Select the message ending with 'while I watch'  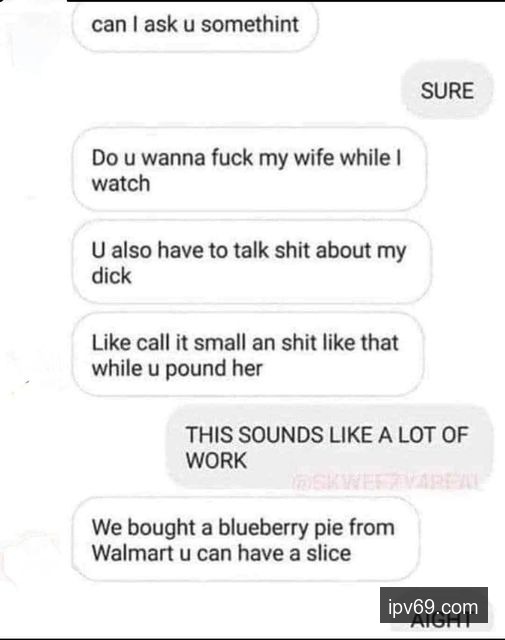click(249, 169)
